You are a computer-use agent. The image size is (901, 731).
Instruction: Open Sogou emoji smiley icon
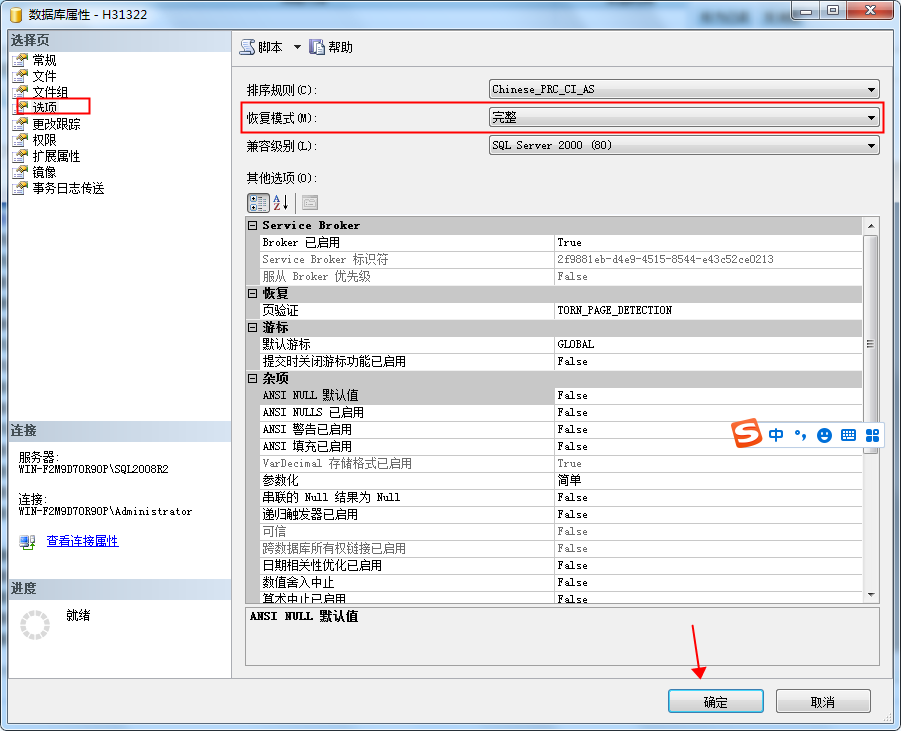(x=825, y=435)
